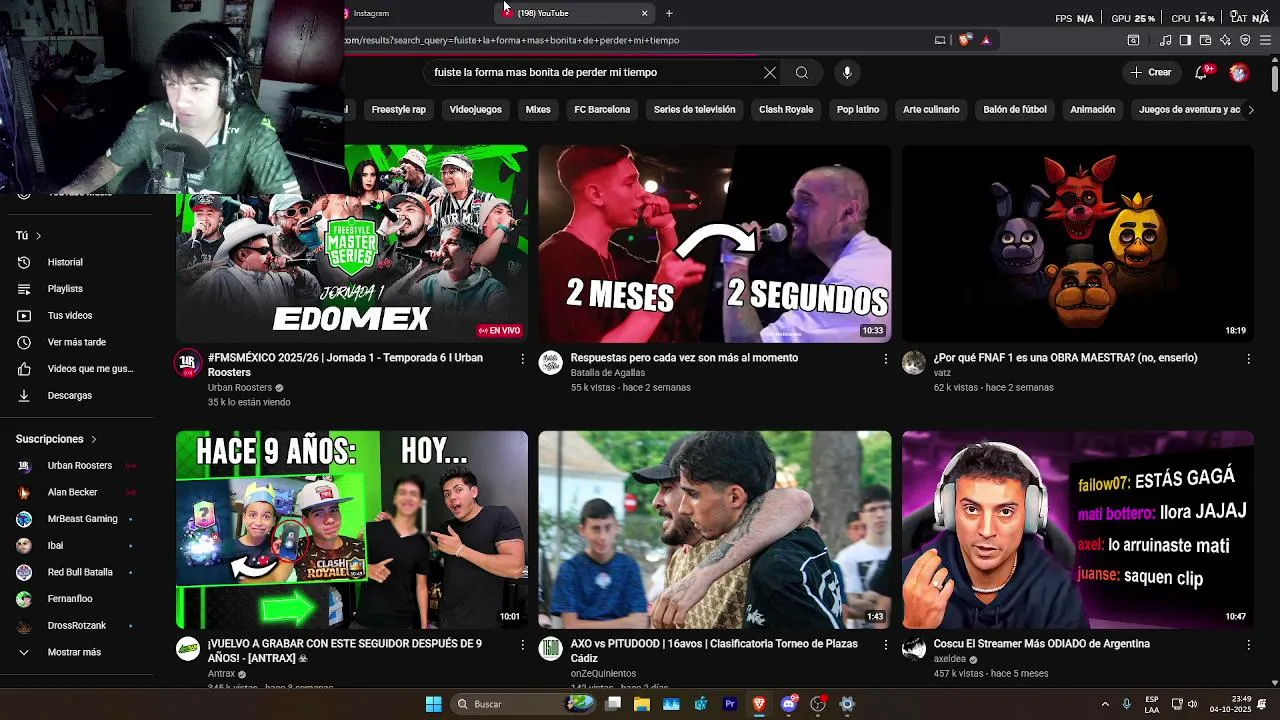This screenshot has height=720, width=1280.
Task: Open the 2 MESES 2 SEGUNDOS video thumbnail
Action: 715,244
